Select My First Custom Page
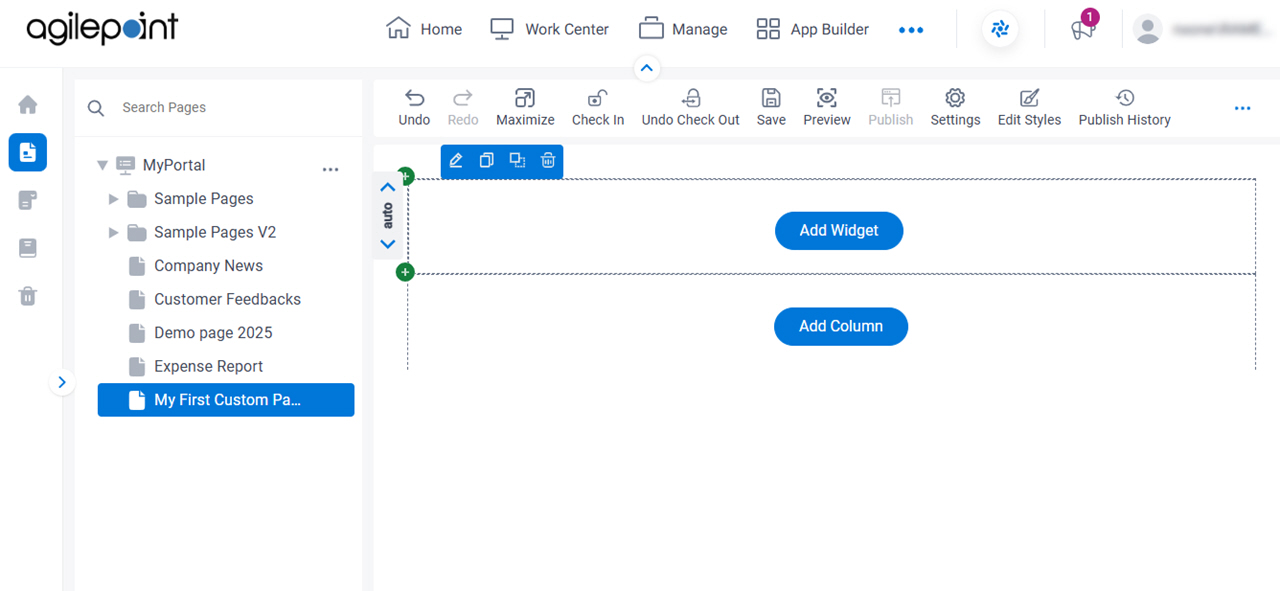Viewport: 1280px width, 591px height. coord(226,400)
